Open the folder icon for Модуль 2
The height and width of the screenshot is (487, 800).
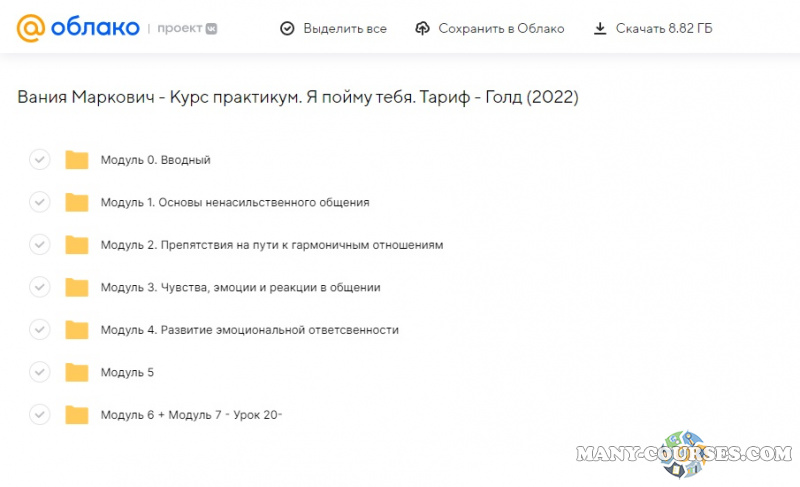pos(77,245)
